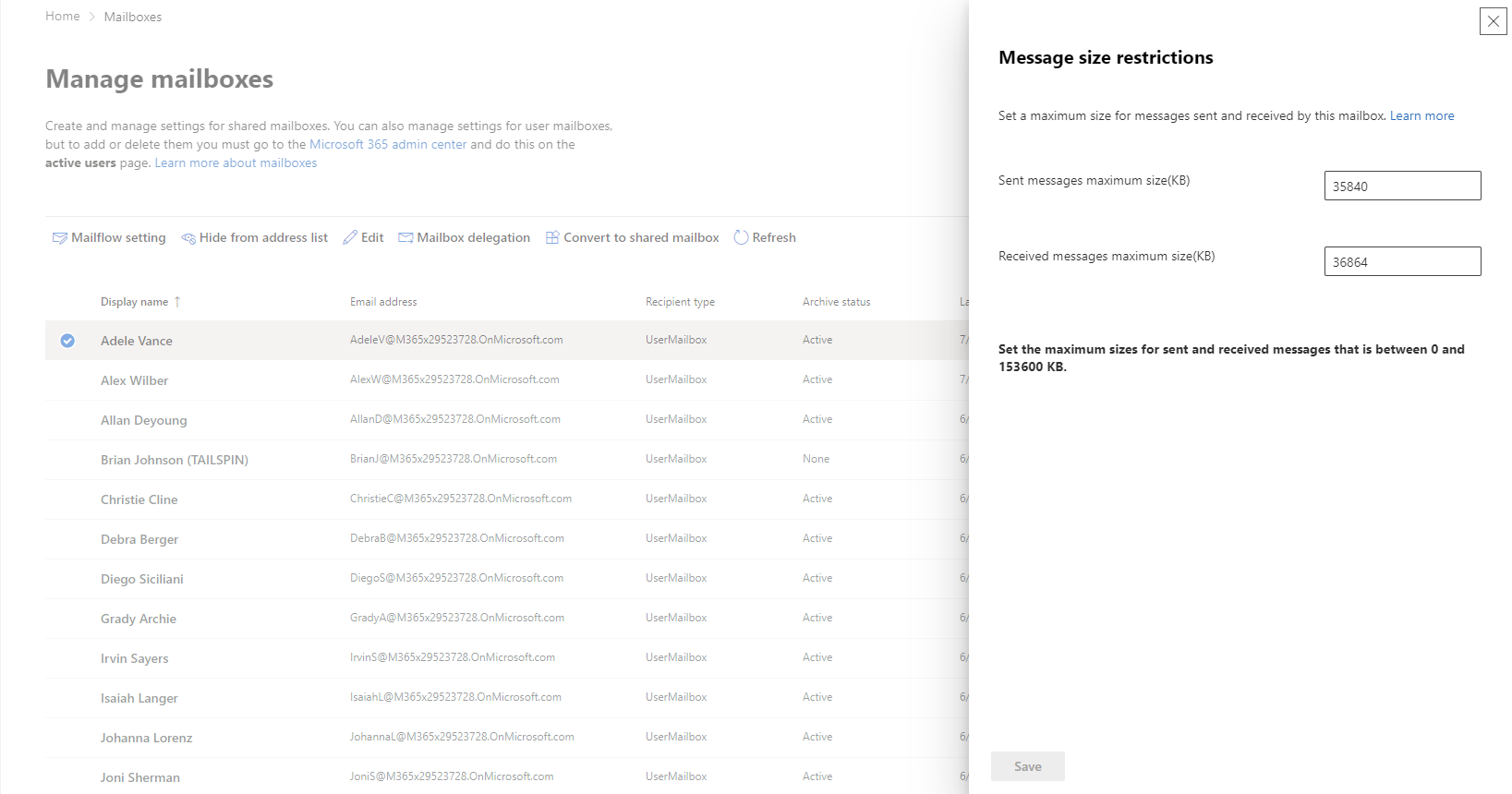
Task: Select Brian Johnson (TAILSPIN) mailbox
Action: pos(175,460)
